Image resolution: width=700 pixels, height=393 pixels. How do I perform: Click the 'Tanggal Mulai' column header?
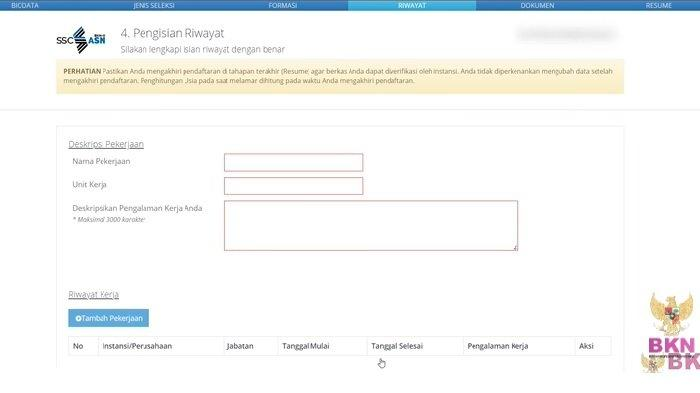click(305, 346)
